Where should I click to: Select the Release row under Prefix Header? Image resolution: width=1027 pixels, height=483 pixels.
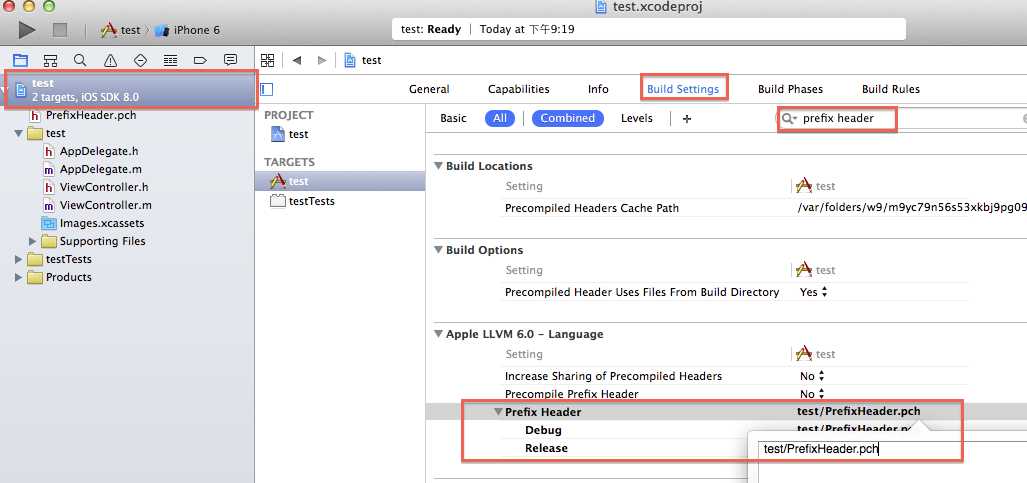pyautogui.click(x=546, y=448)
